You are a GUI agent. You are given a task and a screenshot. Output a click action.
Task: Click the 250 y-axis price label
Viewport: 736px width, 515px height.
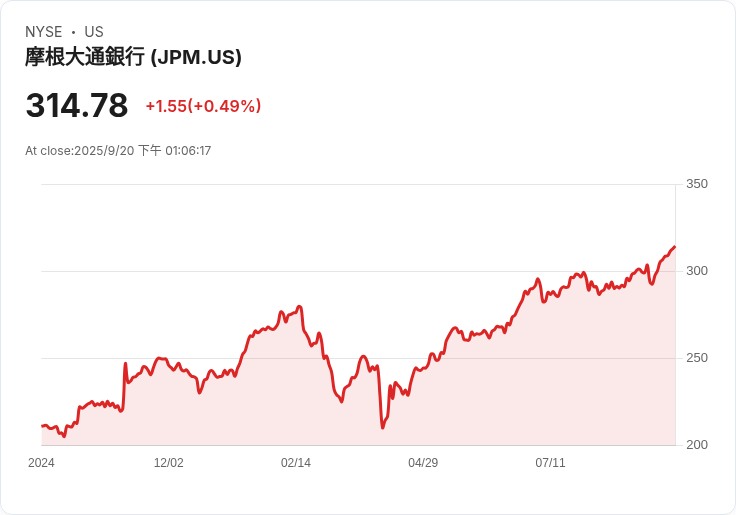(x=697, y=358)
